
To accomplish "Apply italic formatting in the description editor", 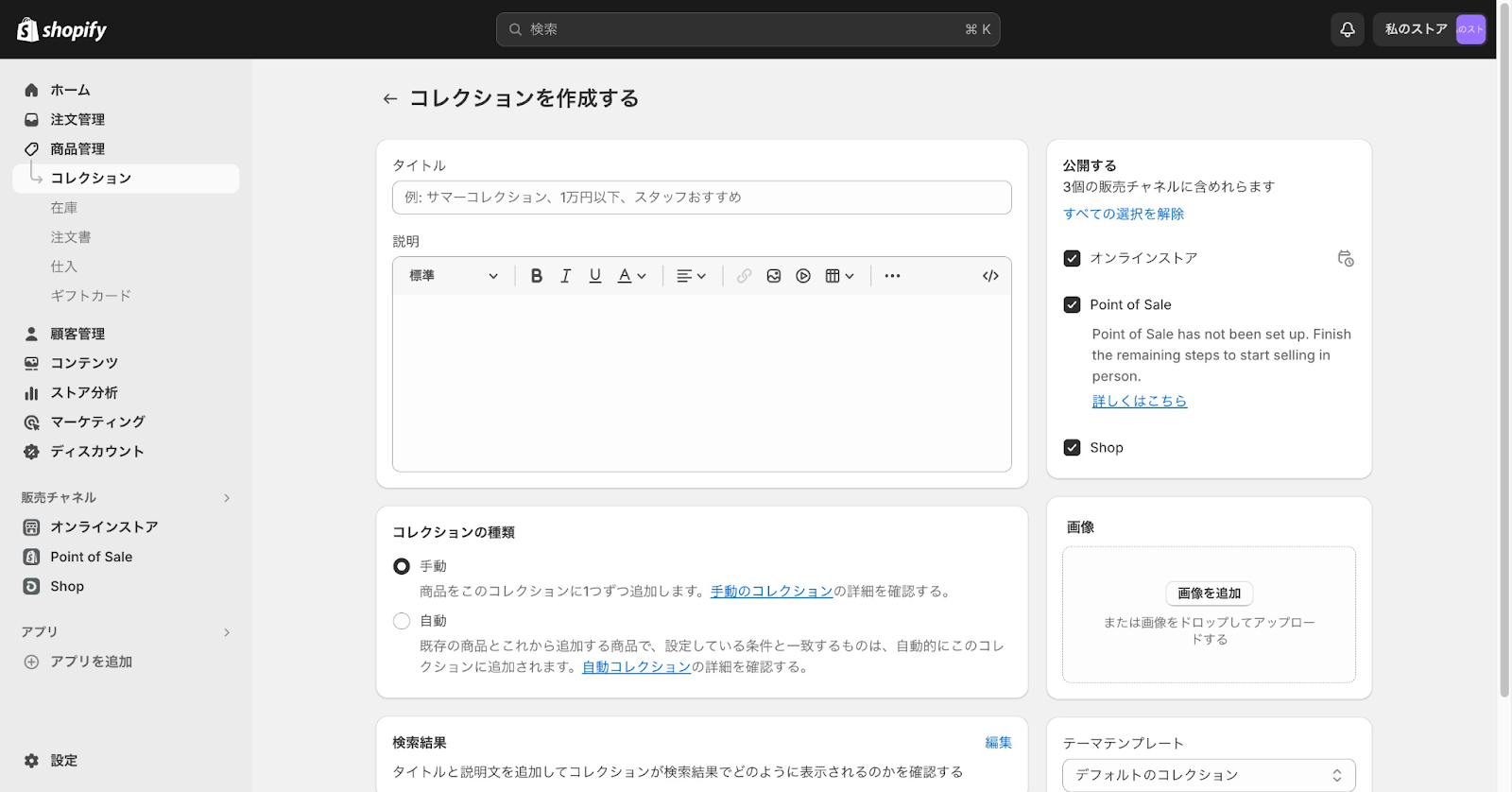I will pyautogui.click(x=565, y=276).
